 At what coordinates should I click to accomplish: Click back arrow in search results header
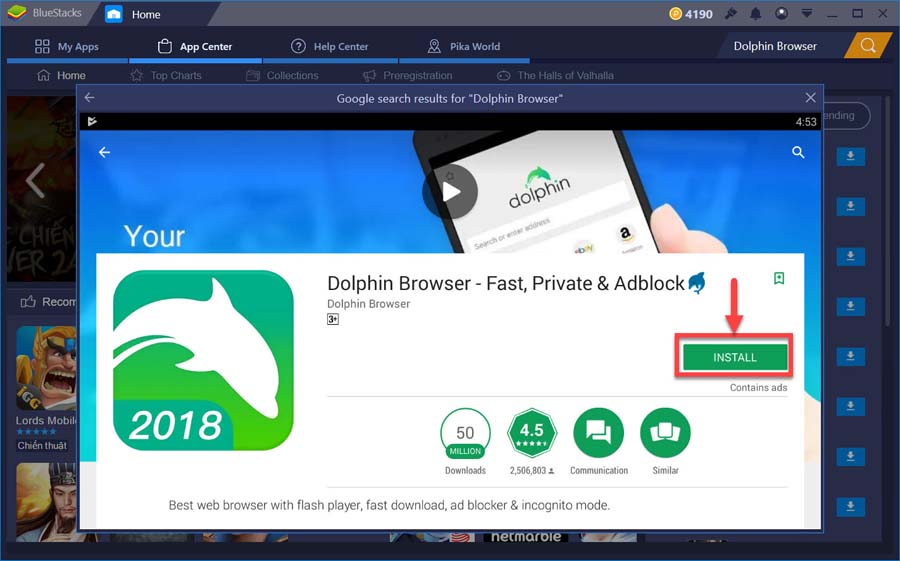point(90,98)
